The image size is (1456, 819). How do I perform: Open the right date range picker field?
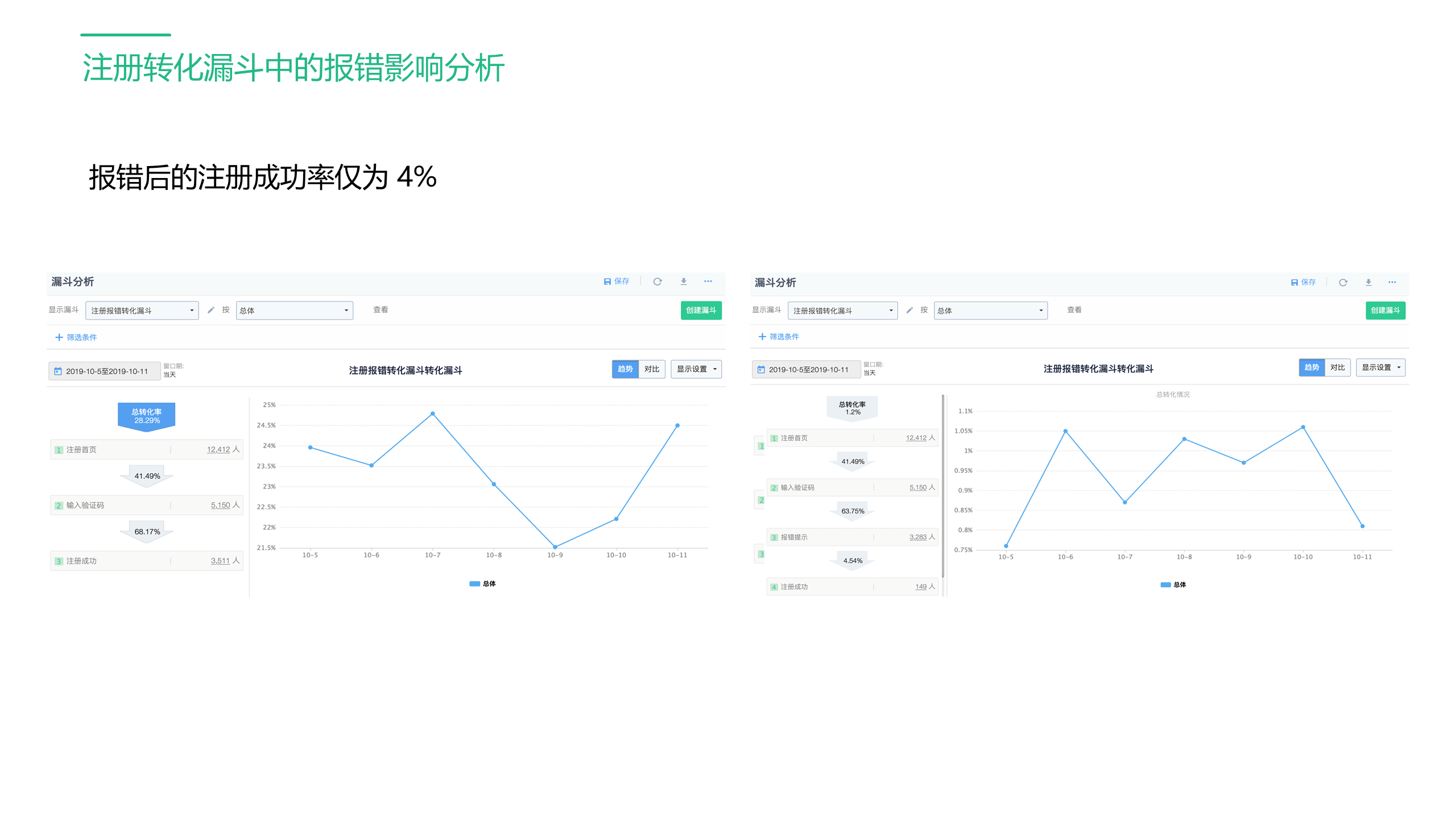[806, 370]
